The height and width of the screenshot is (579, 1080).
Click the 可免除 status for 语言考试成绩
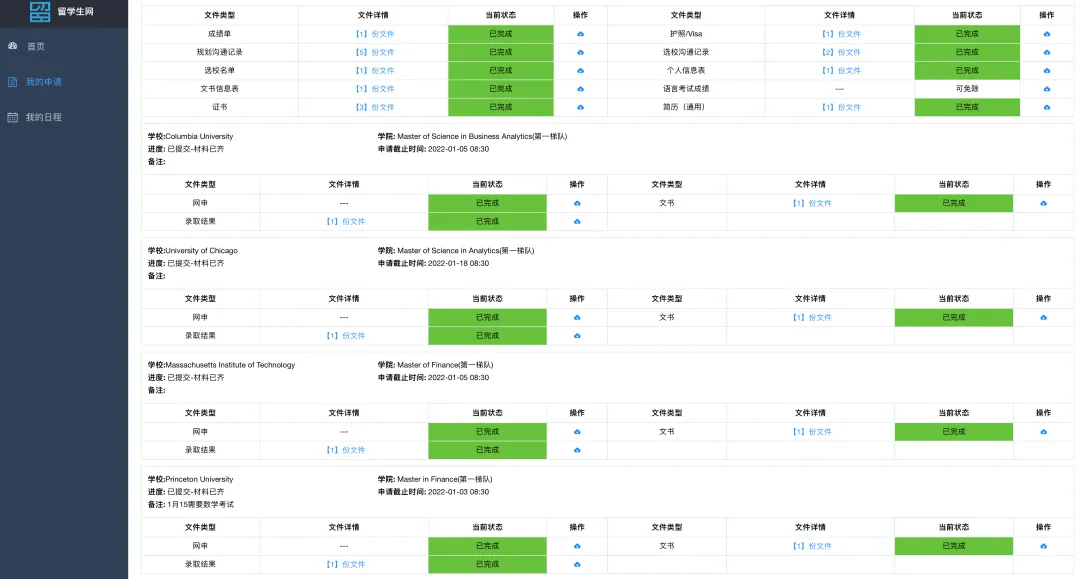967,88
